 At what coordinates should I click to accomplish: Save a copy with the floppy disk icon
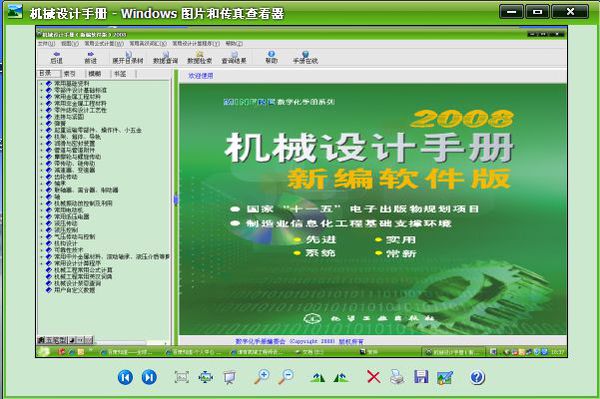pos(421,377)
